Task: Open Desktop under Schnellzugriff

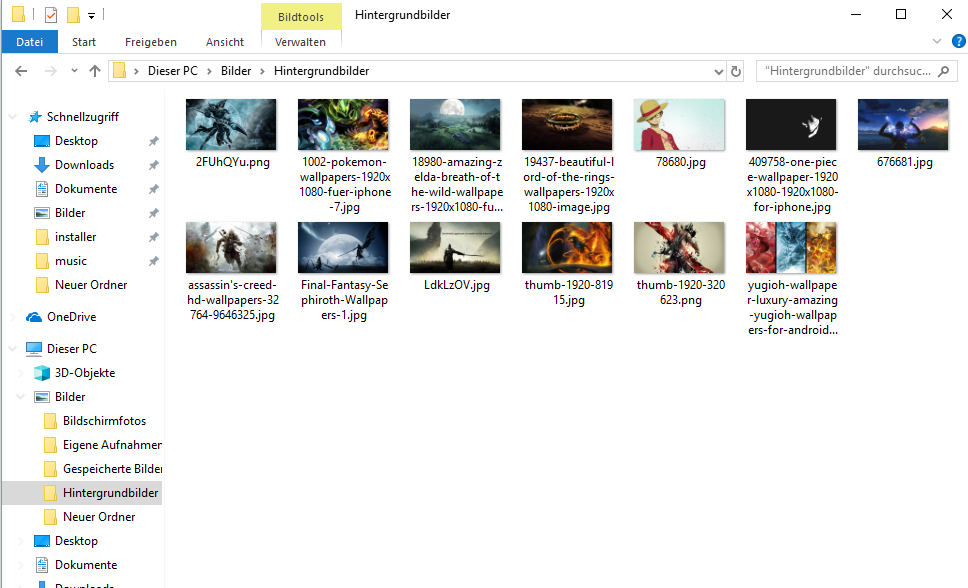Action: [x=76, y=141]
